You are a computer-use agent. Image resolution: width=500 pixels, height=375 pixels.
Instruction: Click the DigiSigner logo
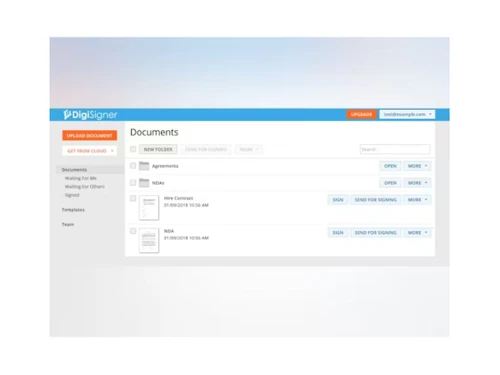pos(90,115)
